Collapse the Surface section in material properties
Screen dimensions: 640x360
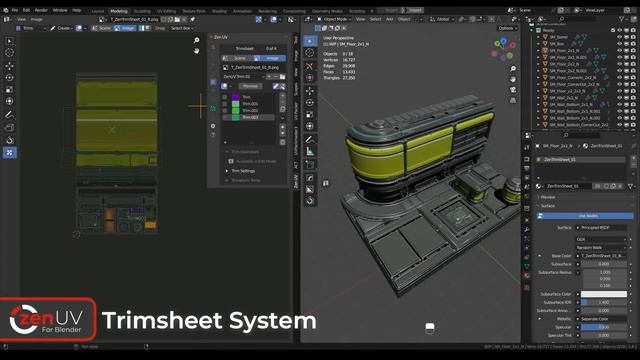pyautogui.click(x=547, y=206)
